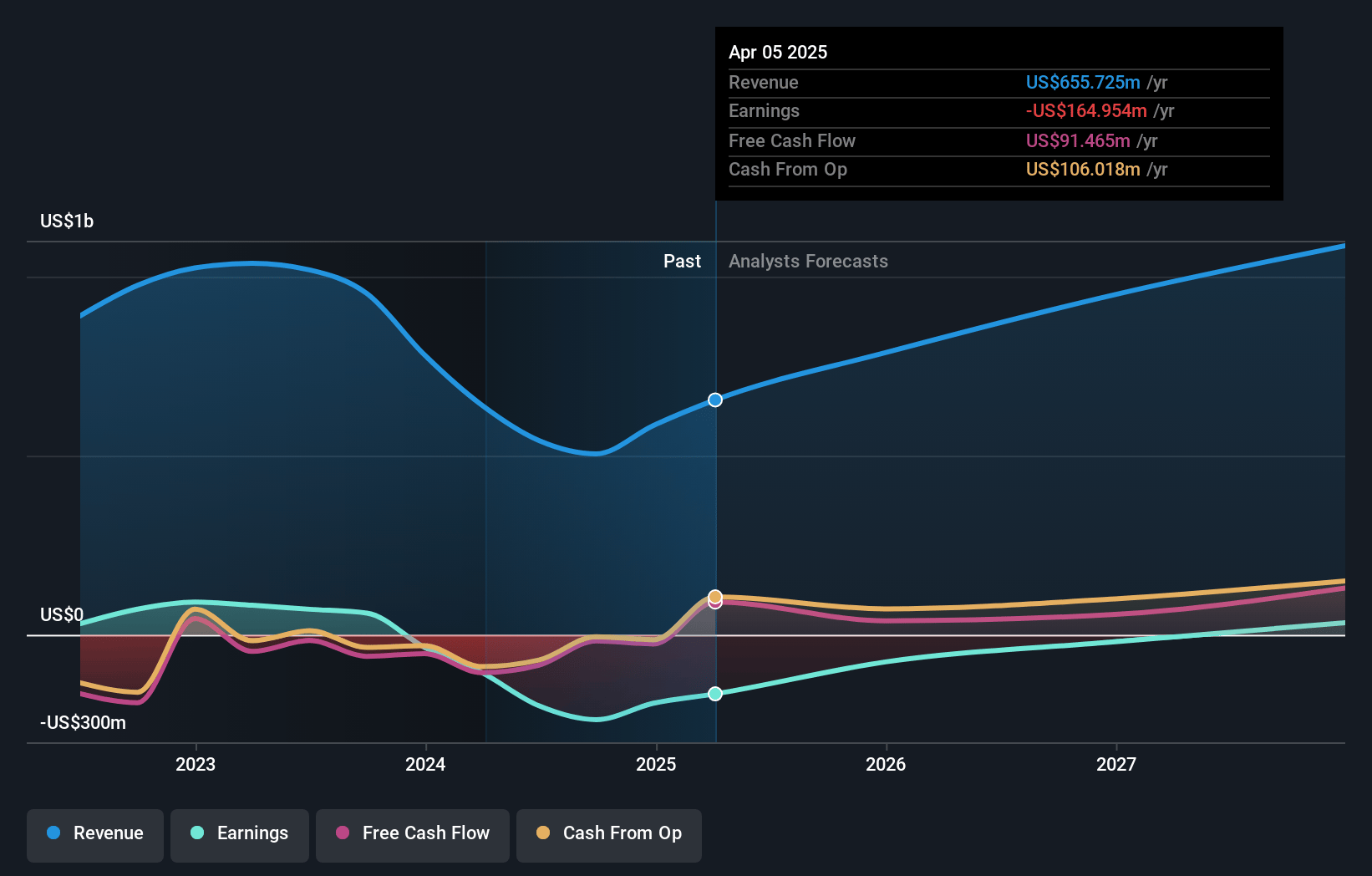Screen dimensions: 1372x876
Task: Toggle the Cash From Op legend button
Action: [609, 835]
